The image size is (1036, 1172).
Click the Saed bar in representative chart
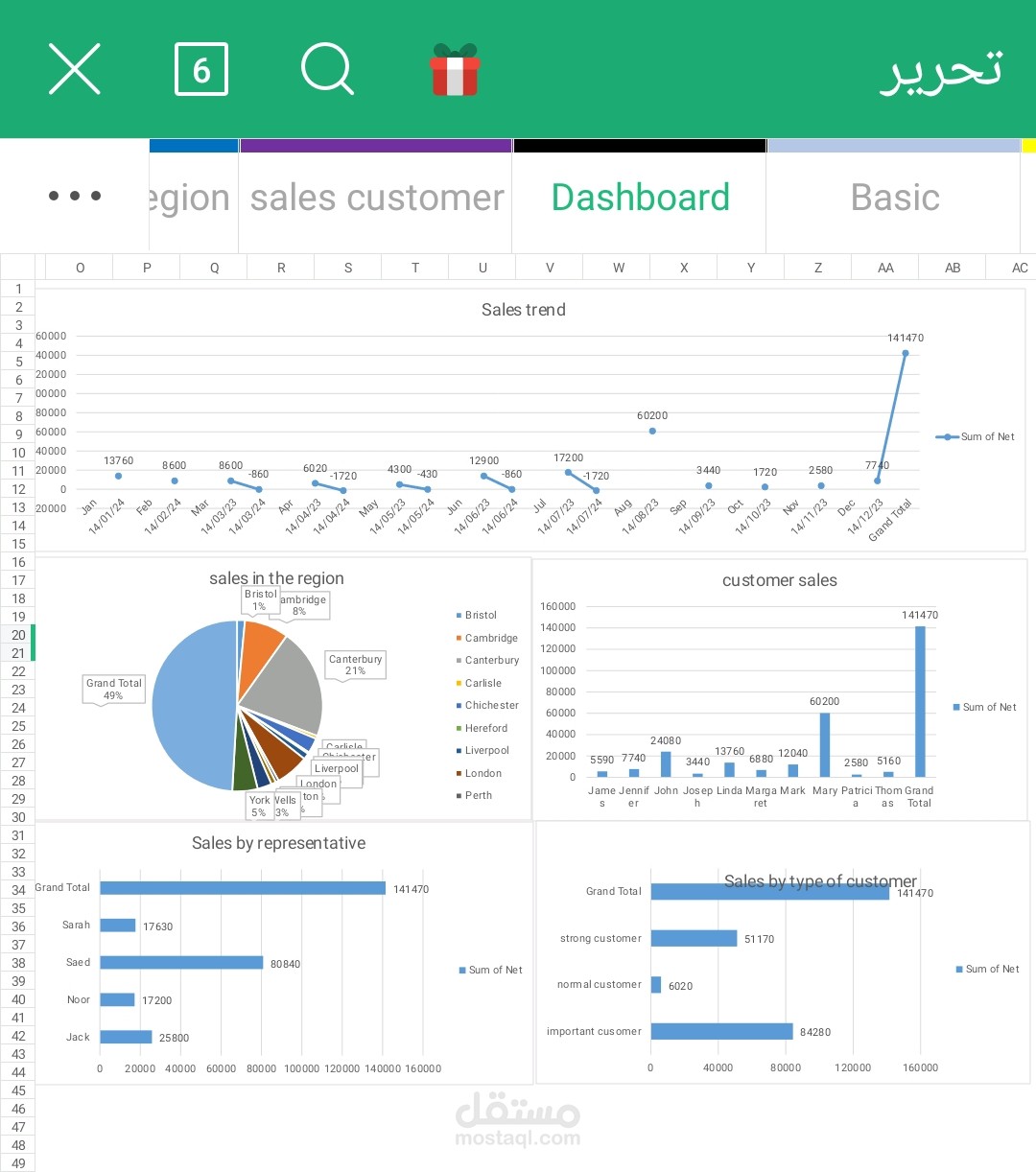tap(181, 963)
